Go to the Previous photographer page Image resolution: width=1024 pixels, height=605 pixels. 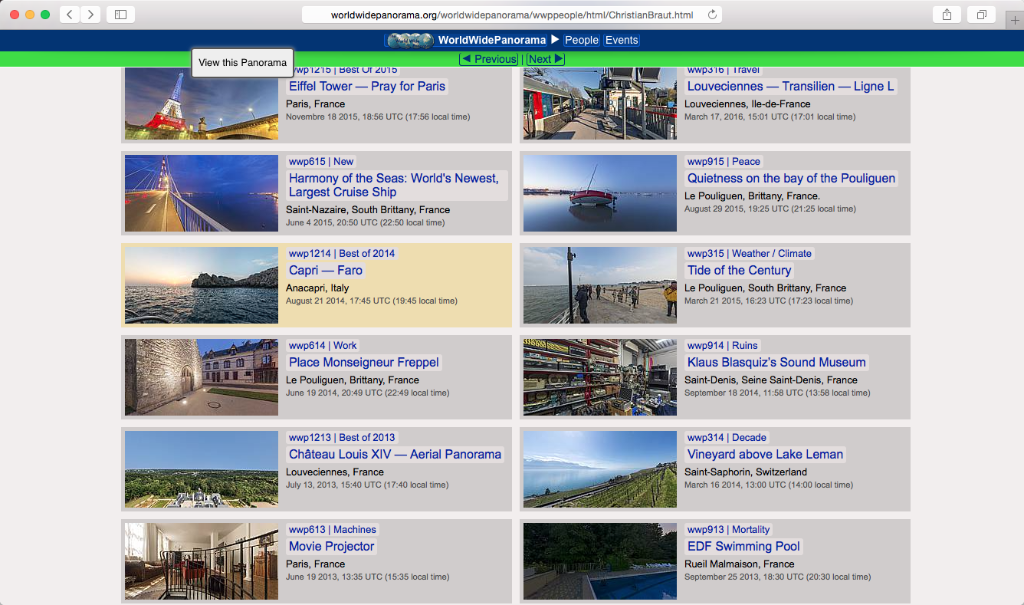coord(489,59)
